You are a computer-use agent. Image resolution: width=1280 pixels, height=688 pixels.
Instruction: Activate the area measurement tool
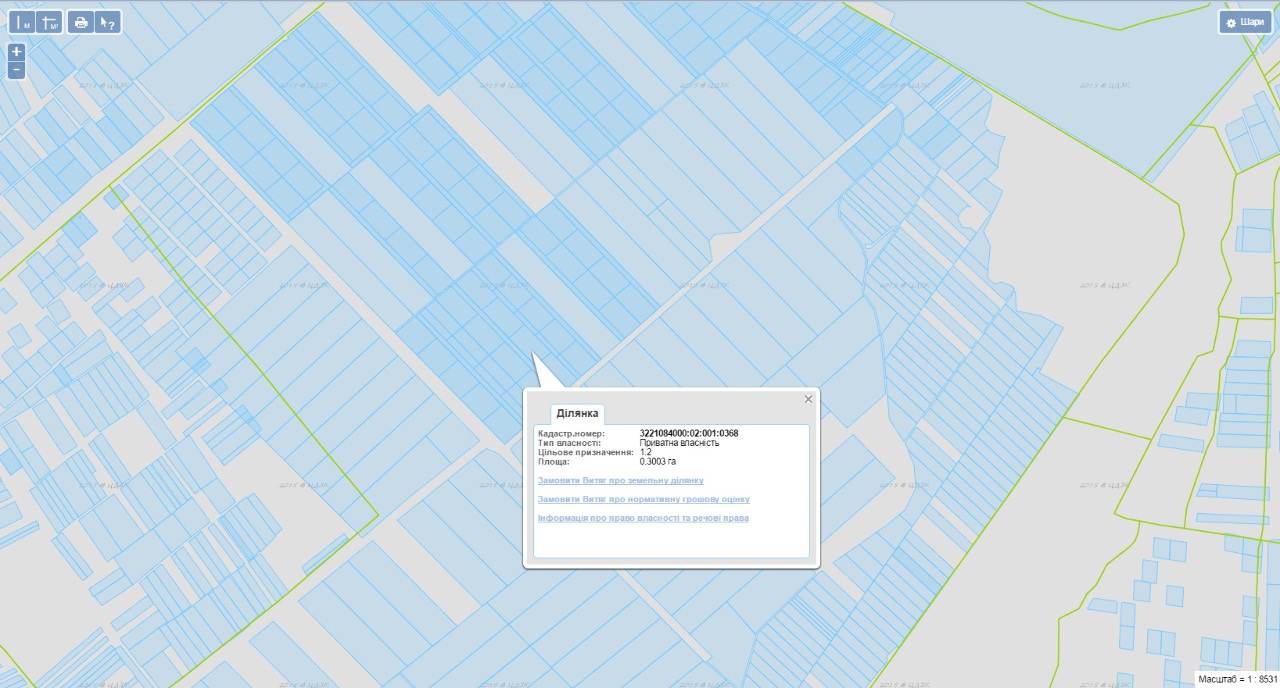click(49, 22)
